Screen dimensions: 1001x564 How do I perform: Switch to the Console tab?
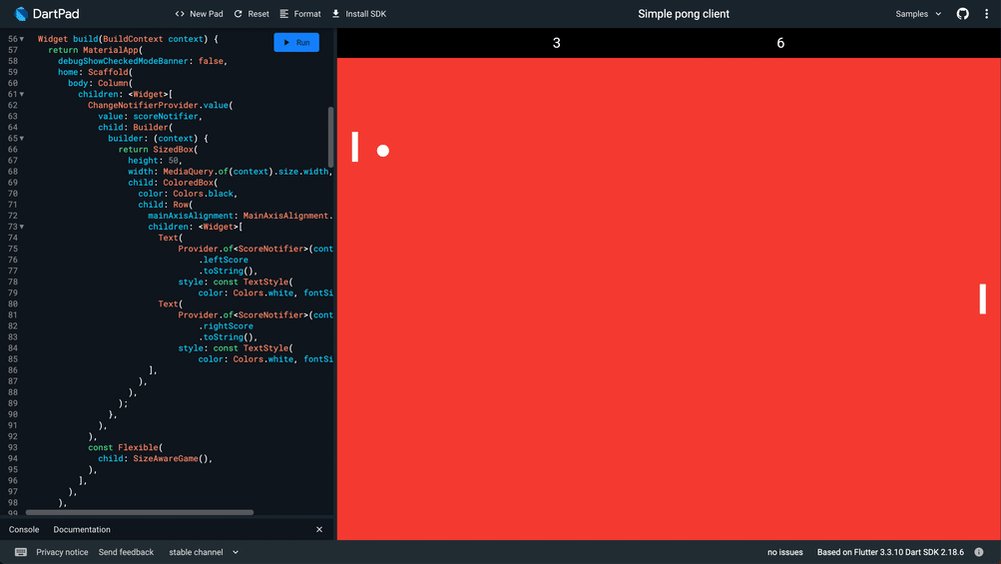tap(24, 530)
